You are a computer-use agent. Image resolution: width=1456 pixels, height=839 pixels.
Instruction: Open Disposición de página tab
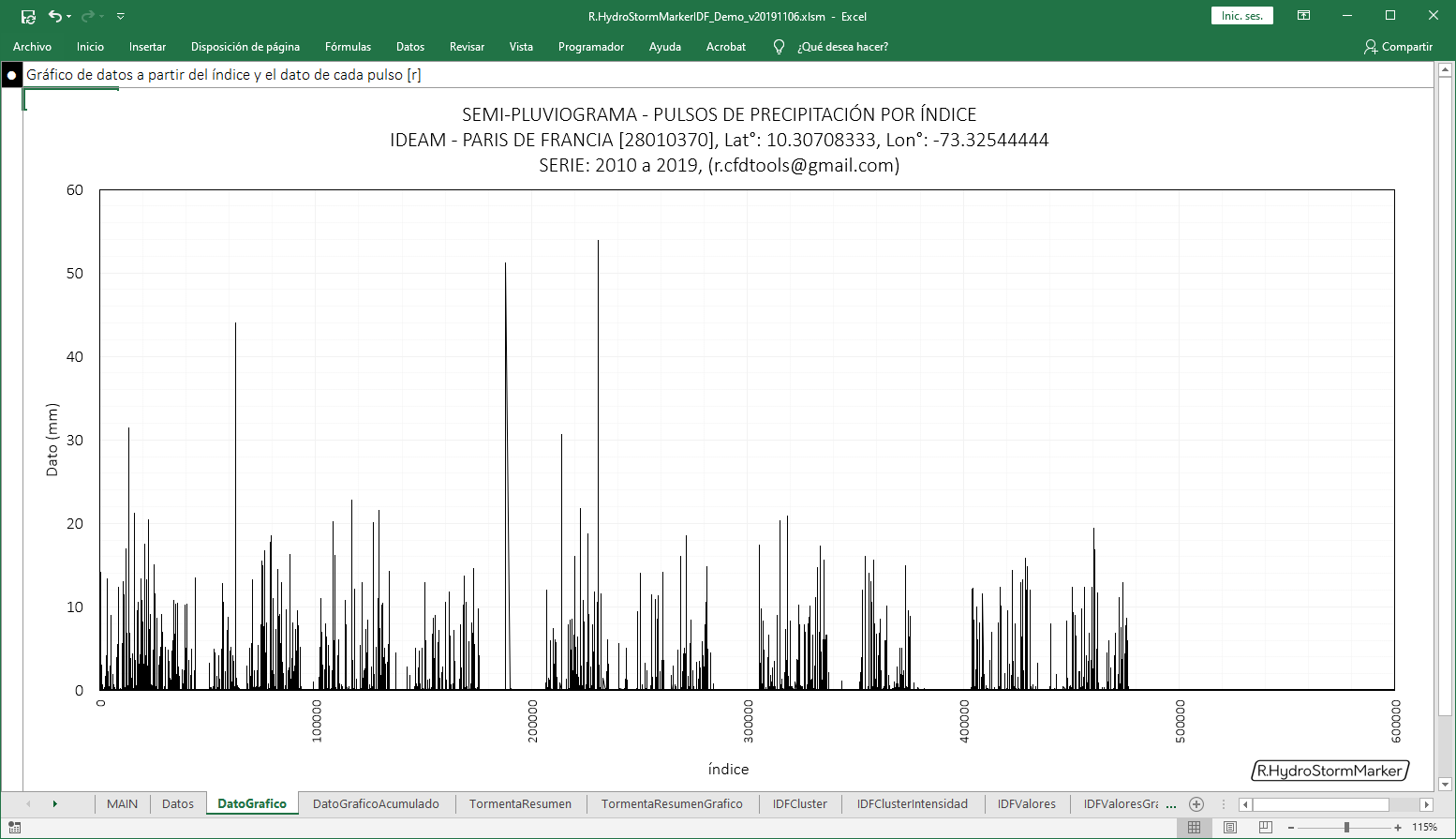click(x=245, y=47)
